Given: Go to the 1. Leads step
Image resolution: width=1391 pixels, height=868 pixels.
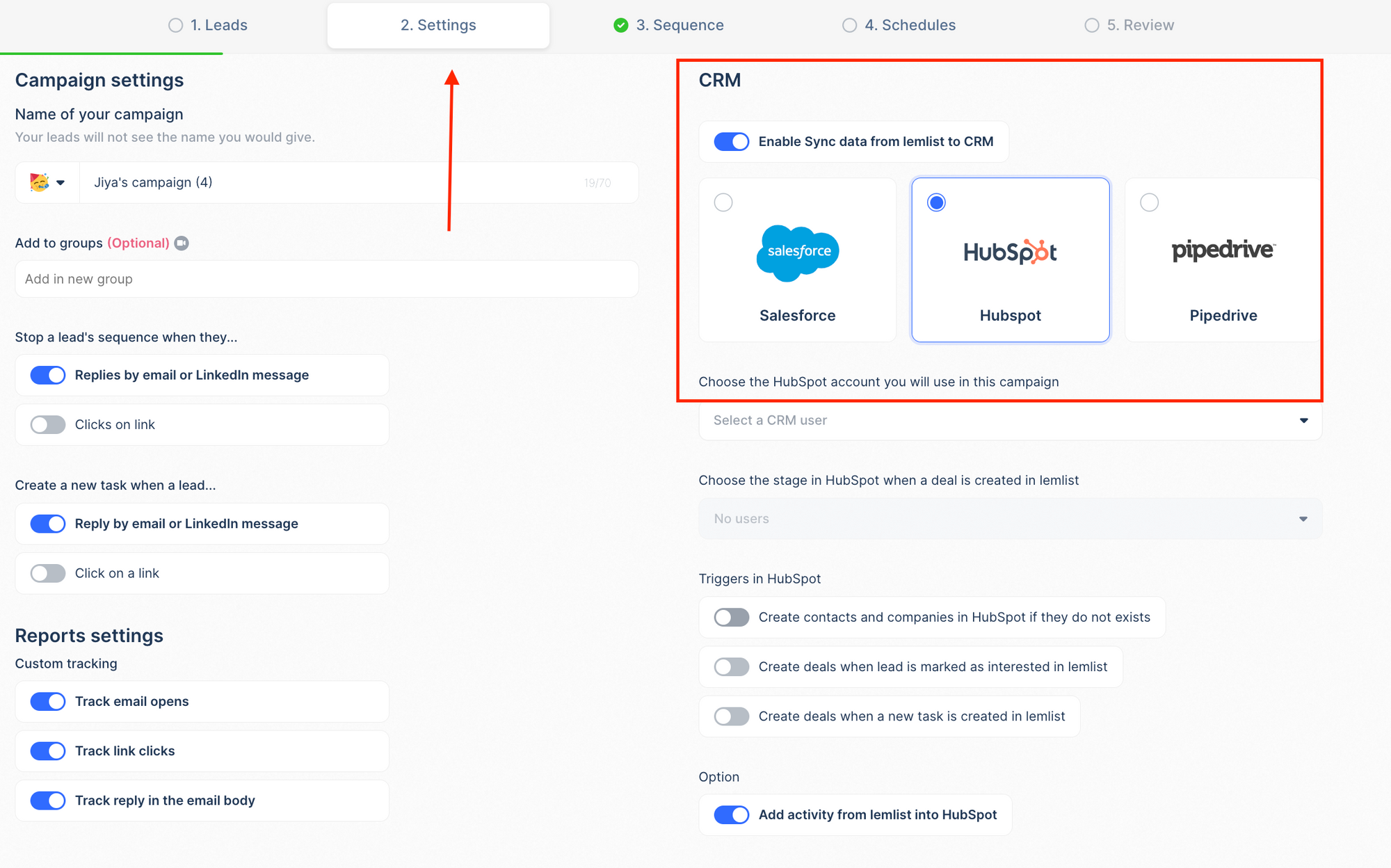Looking at the screenshot, I should [x=208, y=26].
